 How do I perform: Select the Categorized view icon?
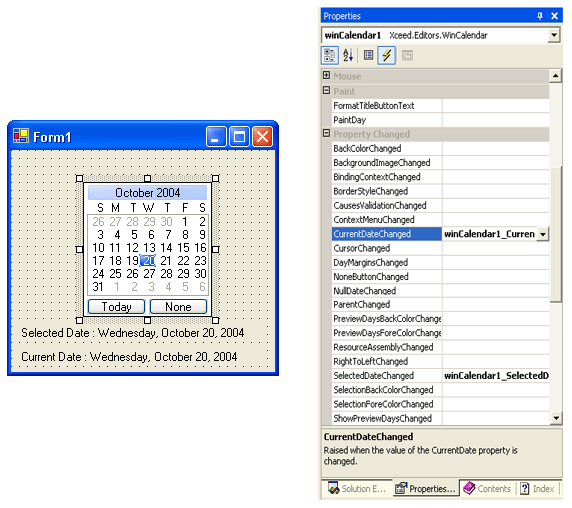(x=330, y=55)
